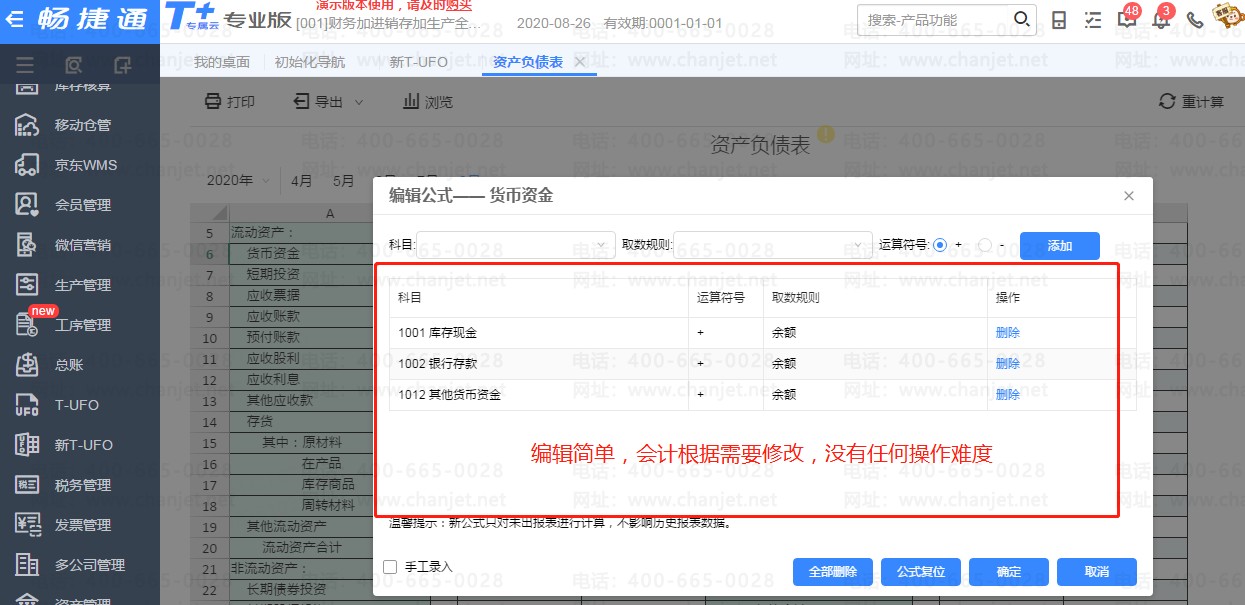Open the message icon with 48 badge
This screenshot has height=605, width=1245.
pos(1126,20)
